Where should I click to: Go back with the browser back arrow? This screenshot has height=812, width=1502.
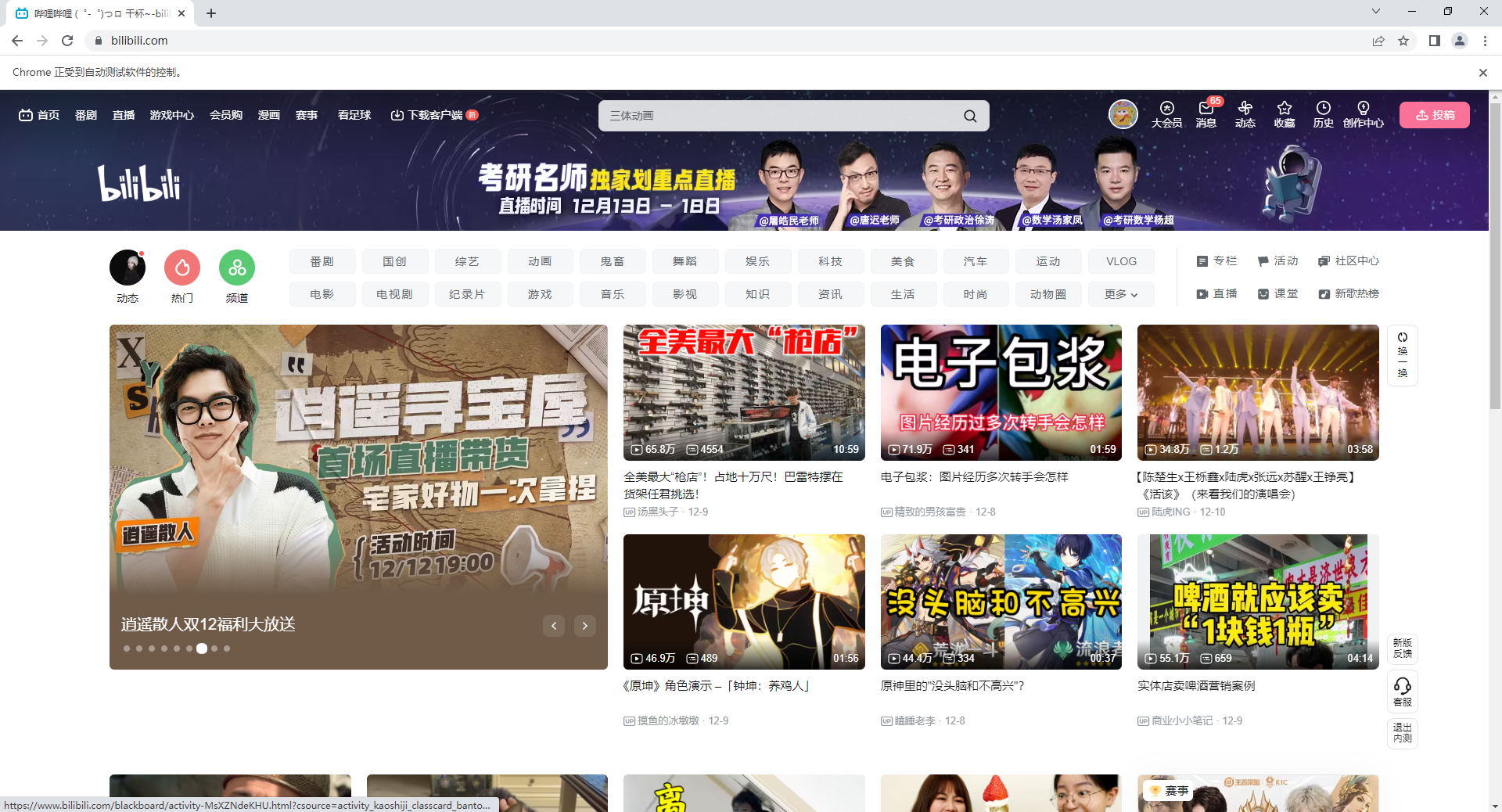(x=17, y=41)
